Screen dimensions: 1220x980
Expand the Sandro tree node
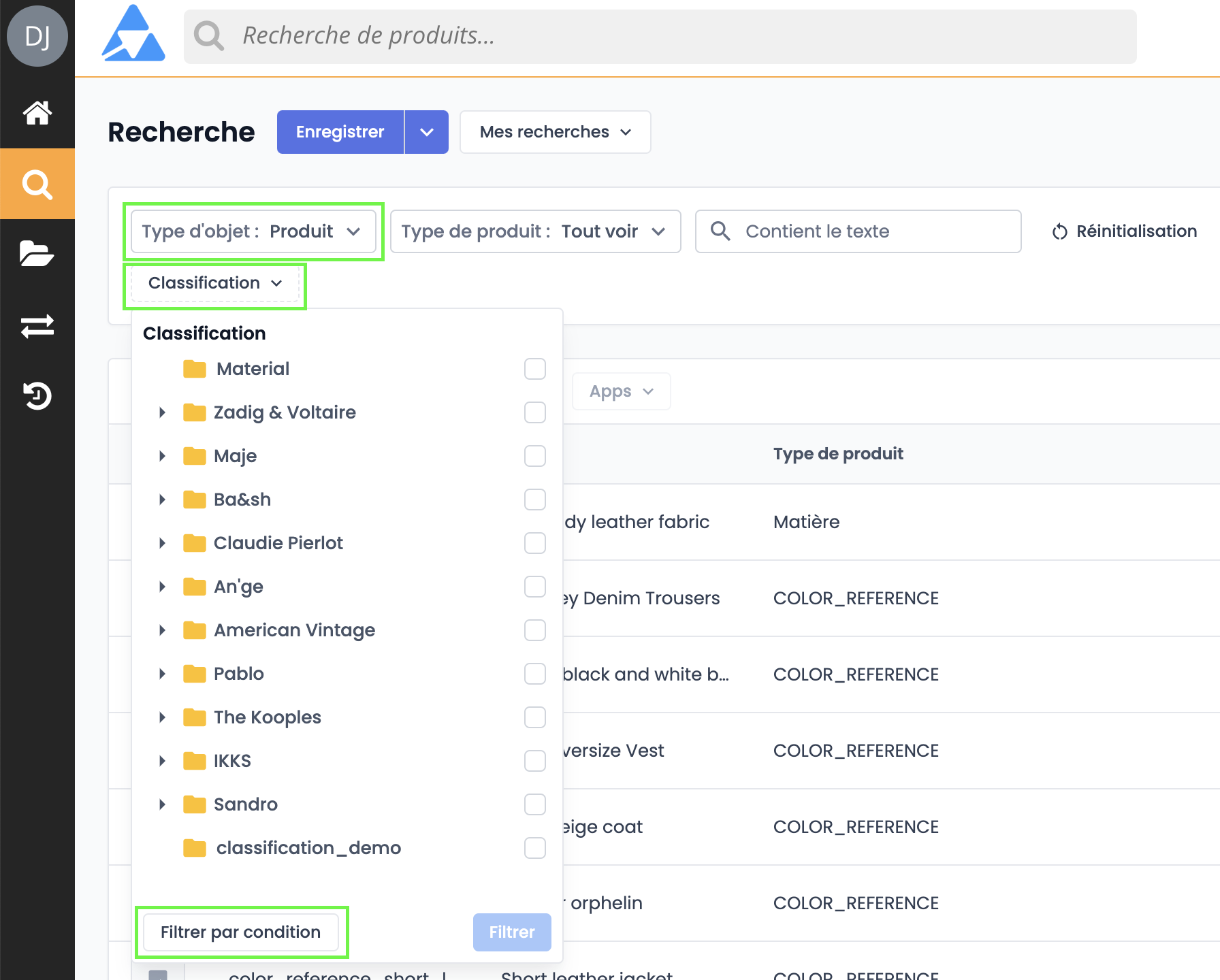coord(162,804)
